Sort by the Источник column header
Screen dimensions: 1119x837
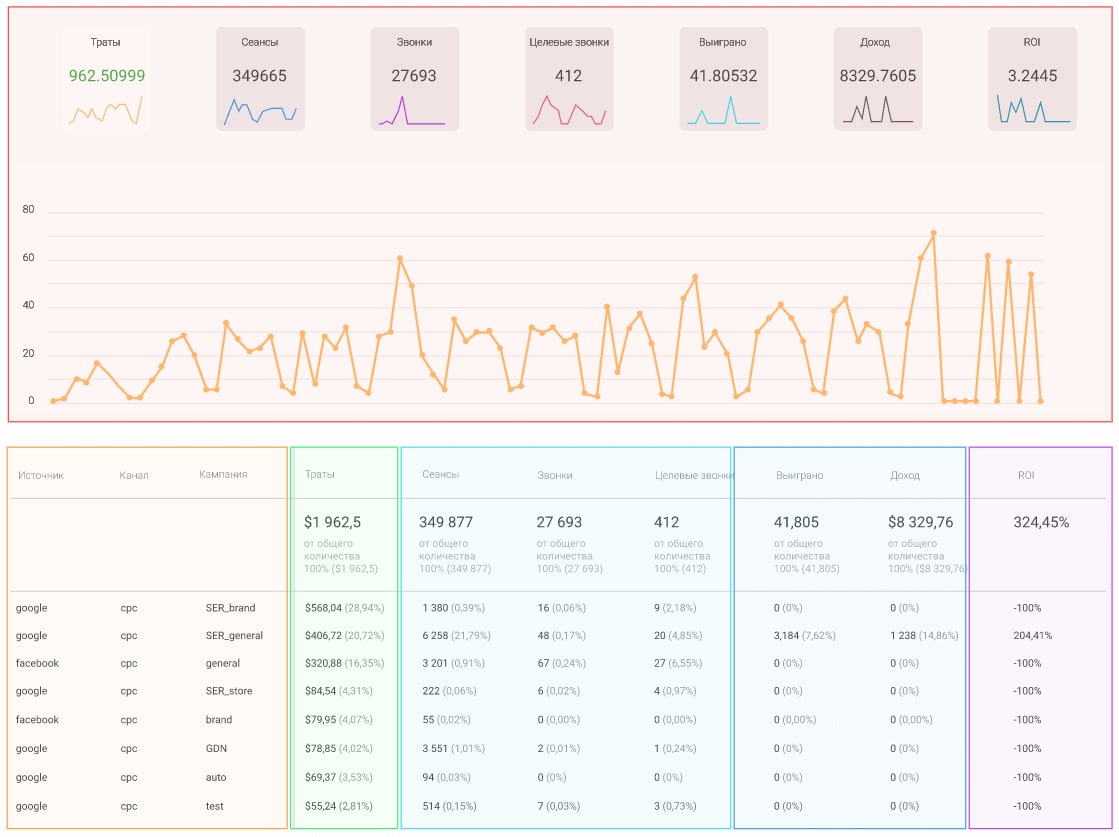tap(41, 475)
